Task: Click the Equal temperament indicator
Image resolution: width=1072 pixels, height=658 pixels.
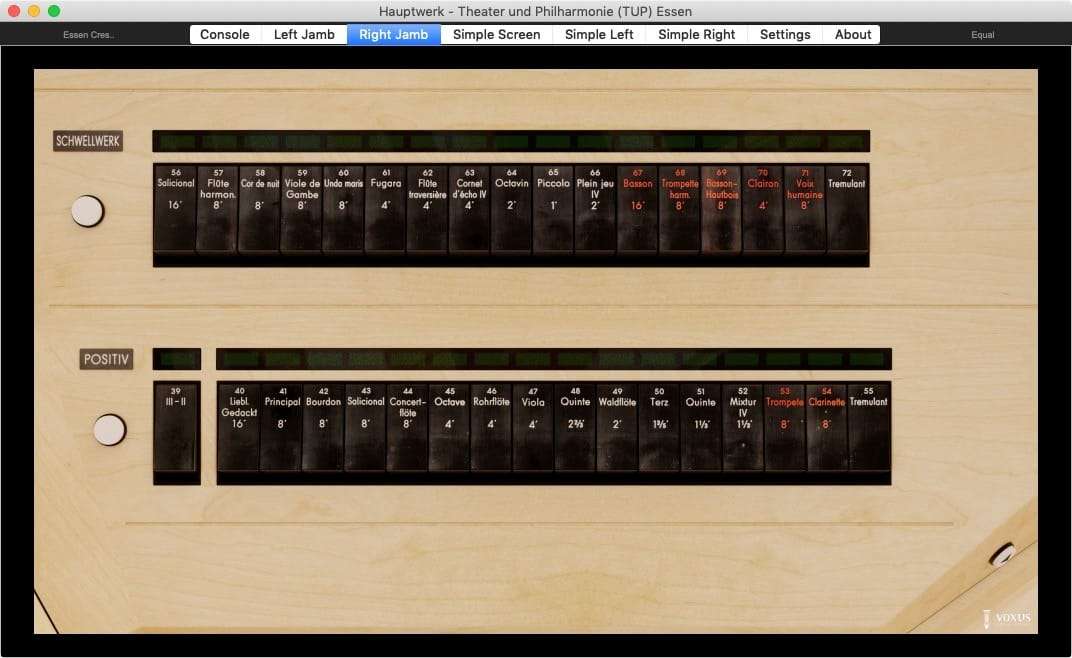Action: pos(983,35)
